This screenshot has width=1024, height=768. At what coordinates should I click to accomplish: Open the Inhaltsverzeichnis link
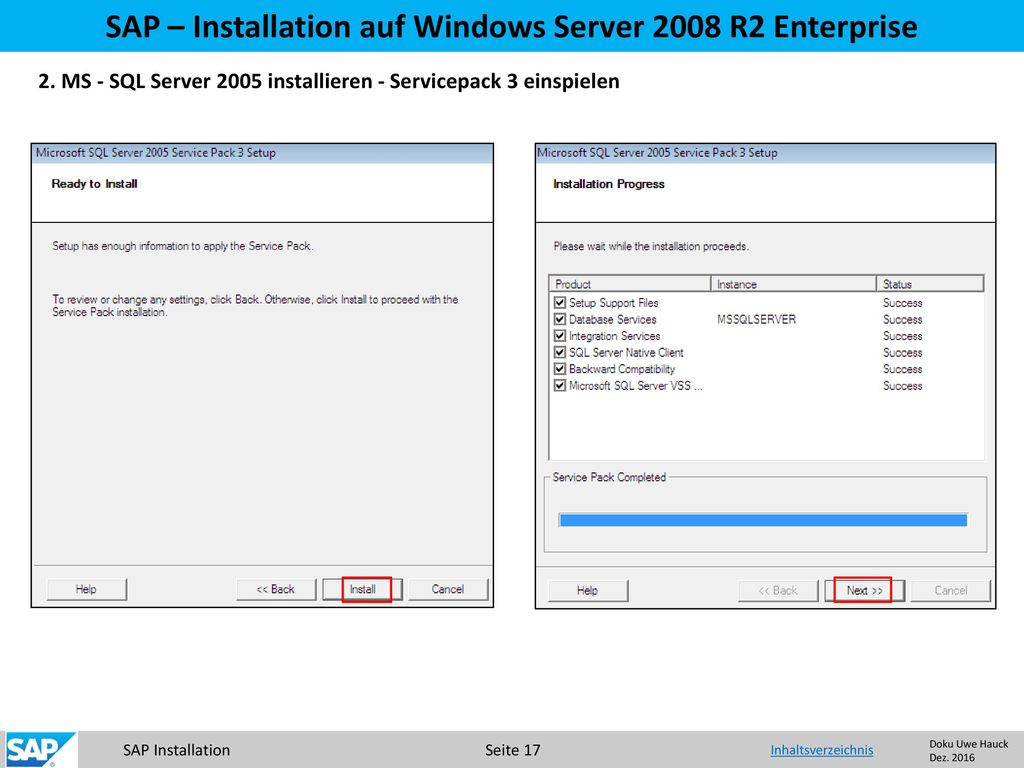click(x=822, y=750)
